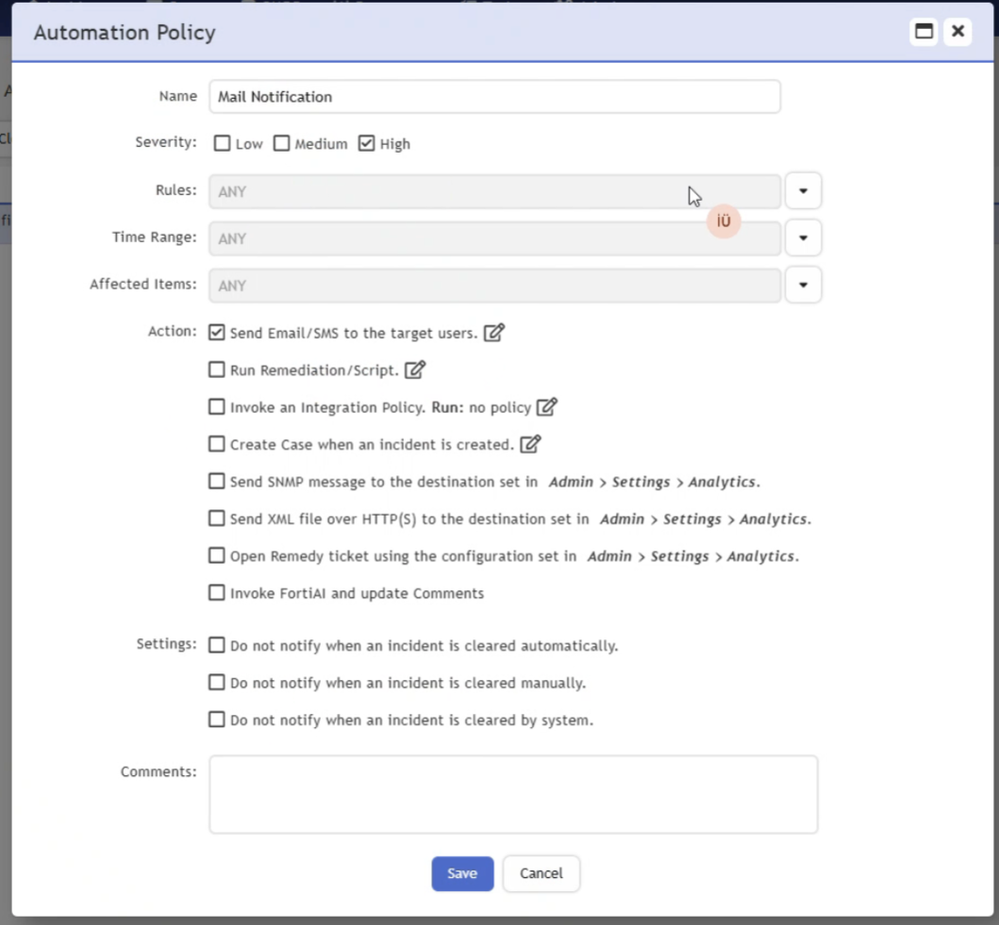Click edit icon for Integration Policy

(x=547, y=407)
